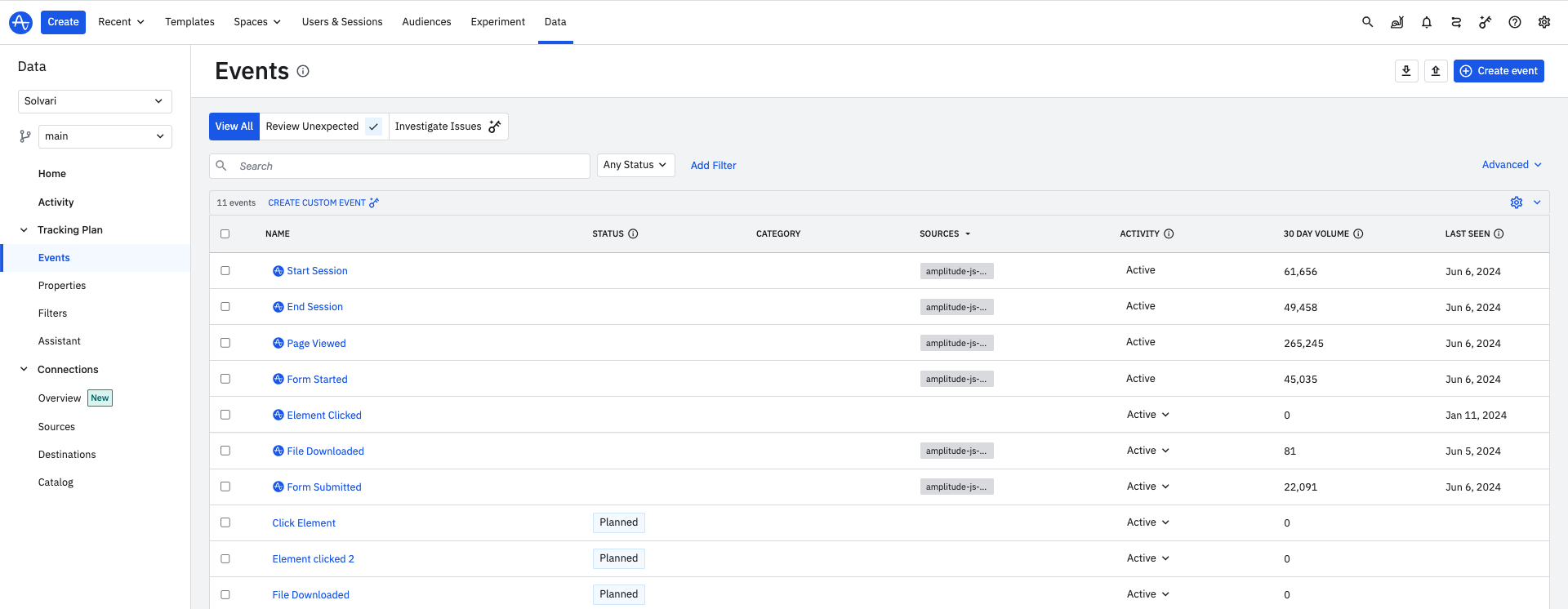1568x609 pixels.
Task: Check the Start Session row checkbox
Action: [x=225, y=271]
